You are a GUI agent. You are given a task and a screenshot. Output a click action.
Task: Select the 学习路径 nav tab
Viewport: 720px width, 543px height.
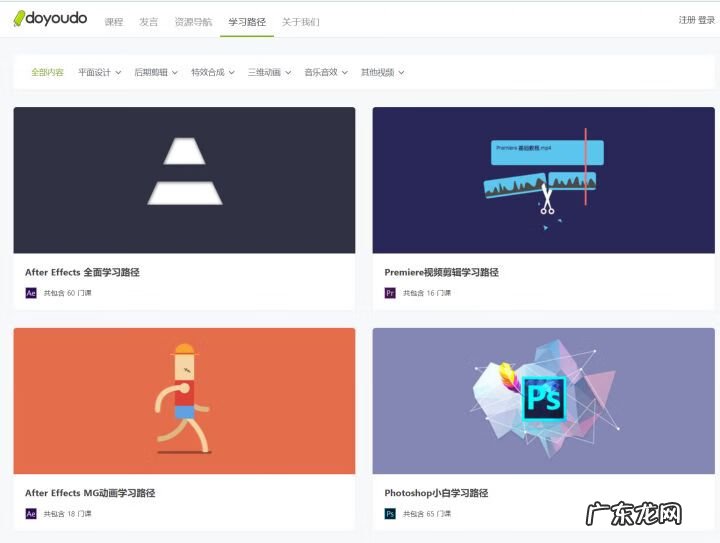point(247,22)
